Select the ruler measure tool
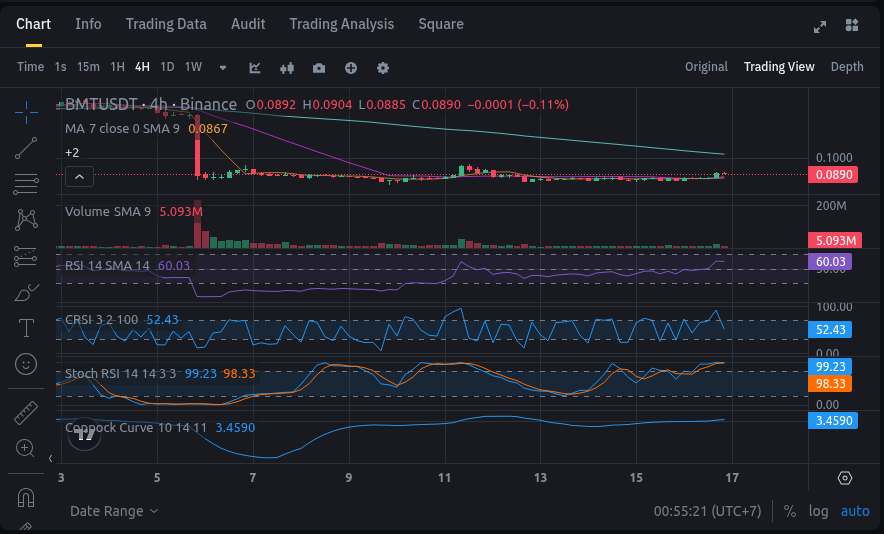The image size is (884, 534). [x=27, y=412]
